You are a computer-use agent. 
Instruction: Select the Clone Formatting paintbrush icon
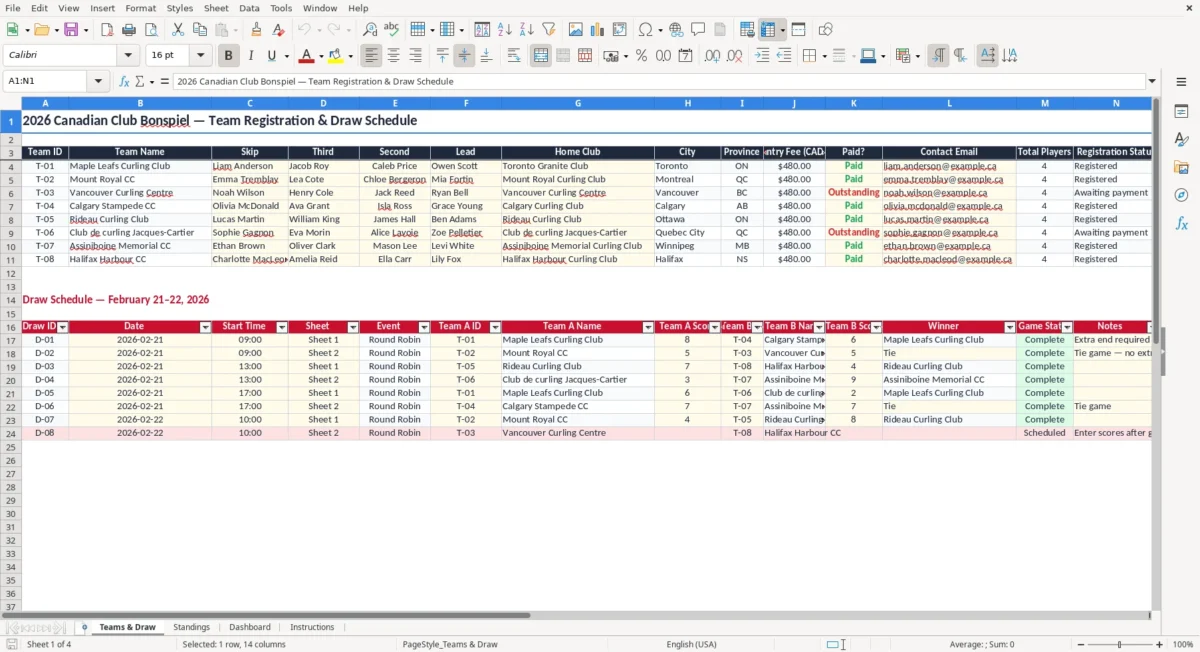point(257,30)
